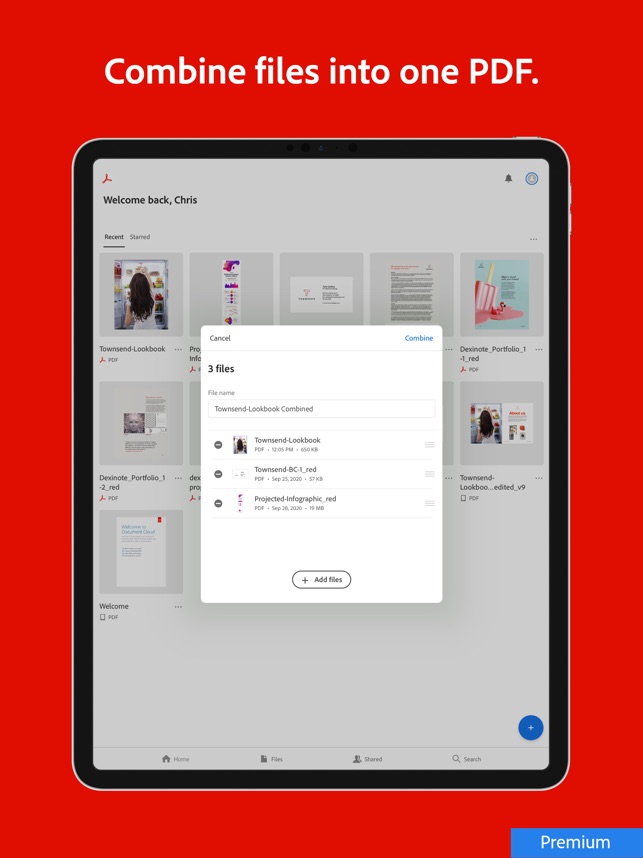The width and height of the screenshot is (643, 858).
Task: Grab reorder handle for Townsend-Lookbook row
Action: (430, 445)
